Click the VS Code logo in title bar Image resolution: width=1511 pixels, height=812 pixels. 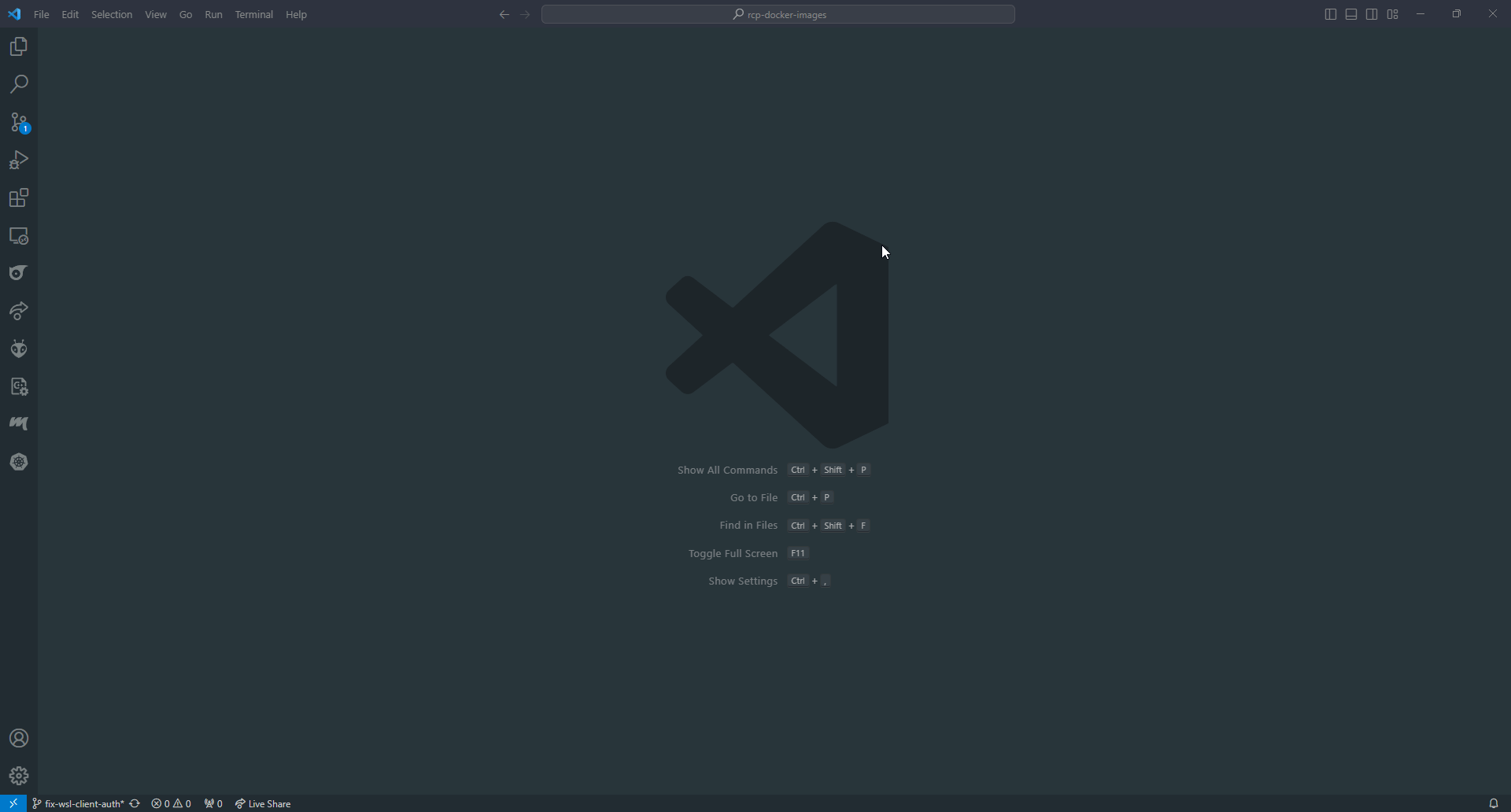[x=14, y=14]
